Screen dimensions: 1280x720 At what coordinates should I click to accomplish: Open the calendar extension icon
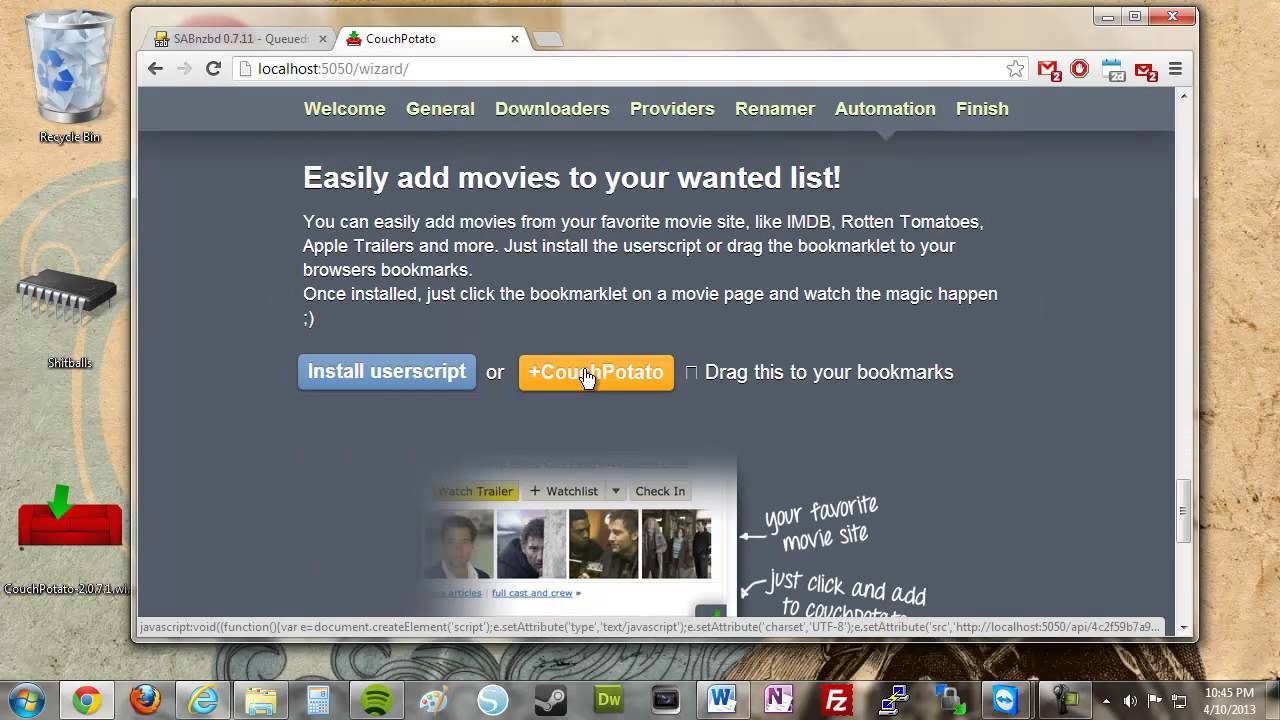point(1113,70)
